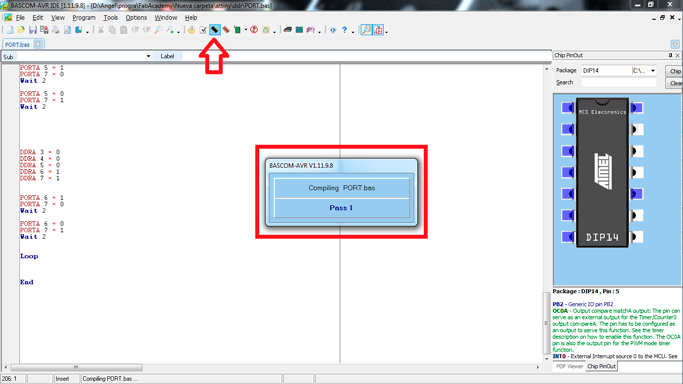
Task: Run the Syntax Check toolbar icon
Action: (x=191, y=30)
